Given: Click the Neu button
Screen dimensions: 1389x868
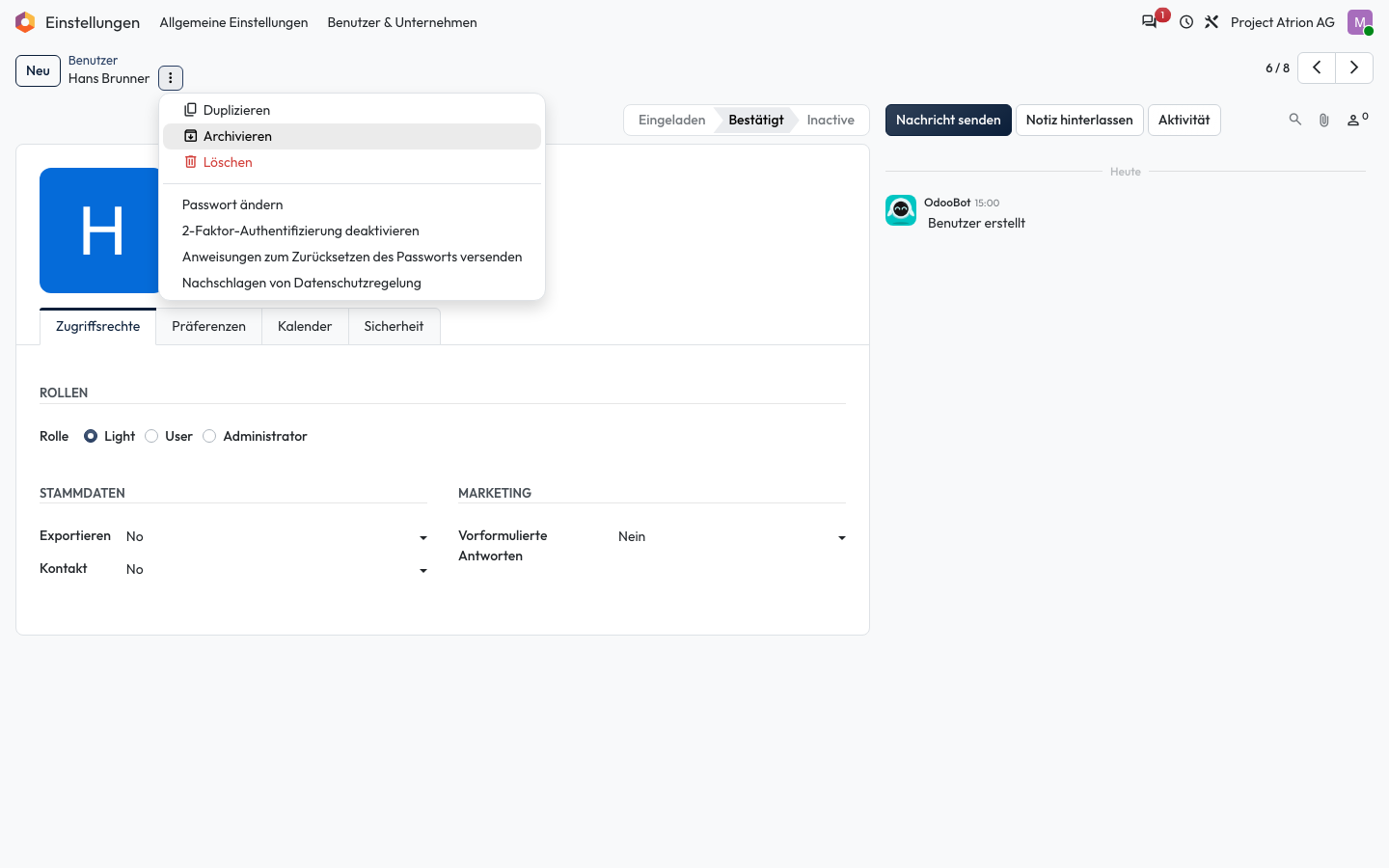Looking at the screenshot, I should click(38, 70).
